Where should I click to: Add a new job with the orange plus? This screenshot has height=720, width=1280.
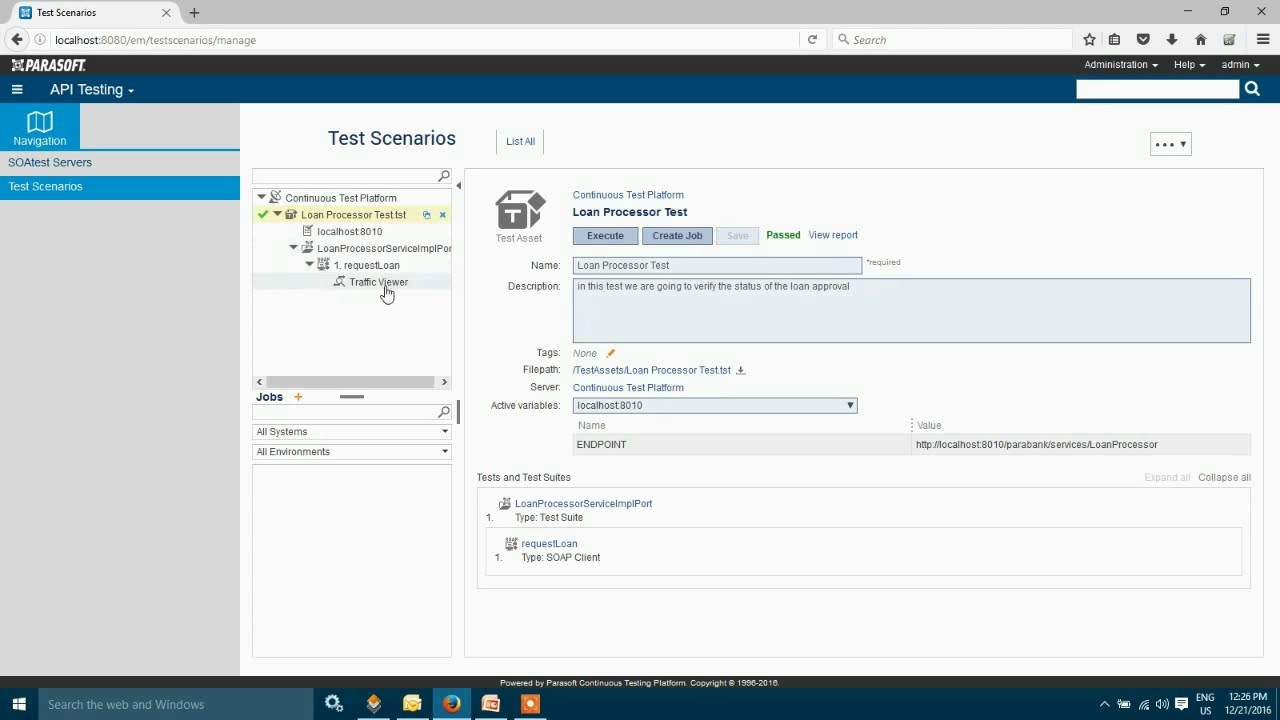click(x=298, y=397)
